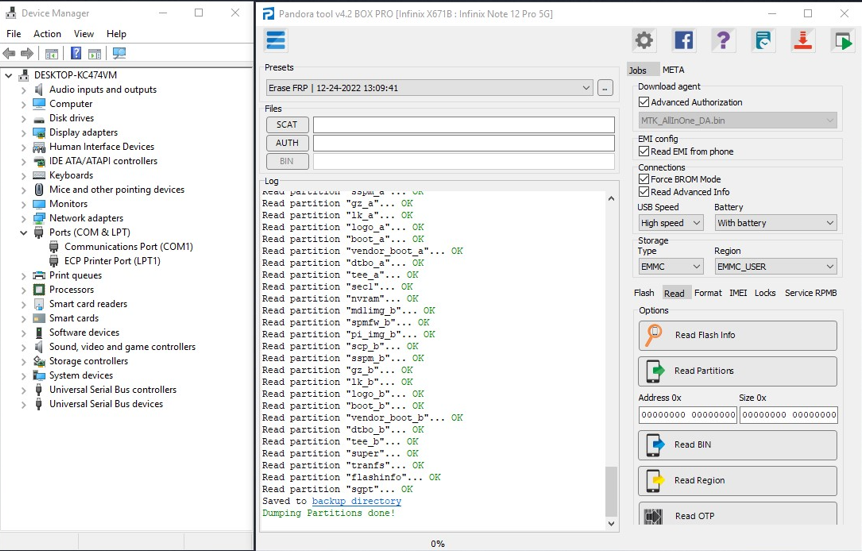Collapse the Ports (COM & LPT) node
Viewport: 862px width, 551px height.
(x=24, y=233)
